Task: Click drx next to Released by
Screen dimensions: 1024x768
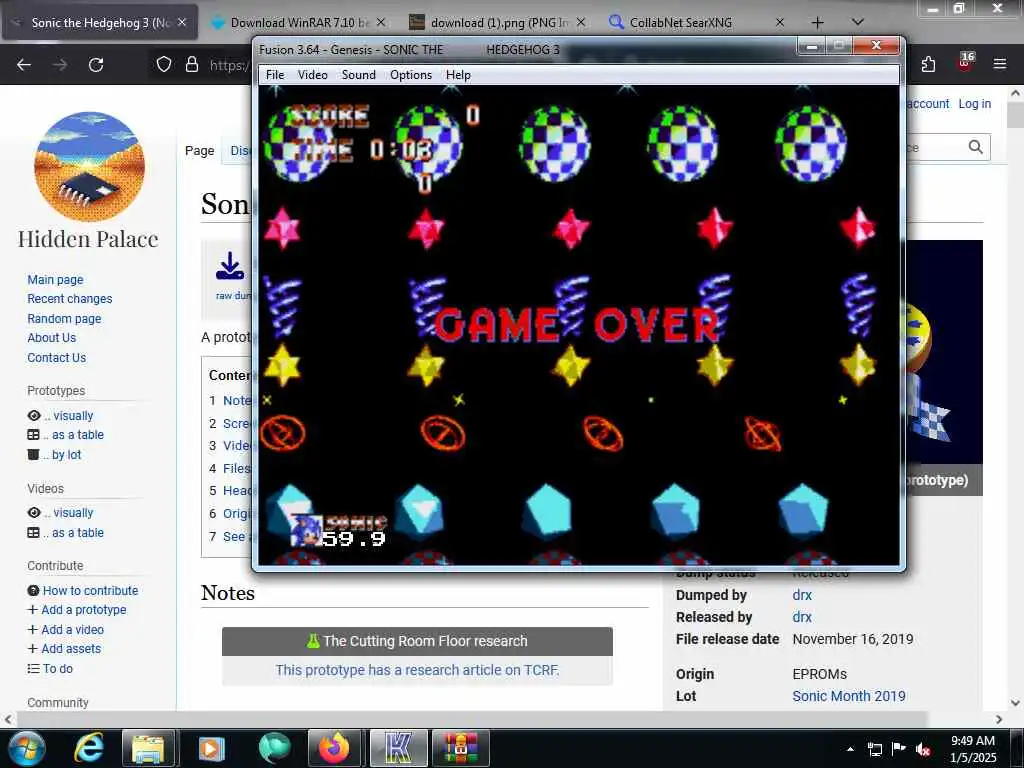Action: coord(802,617)
